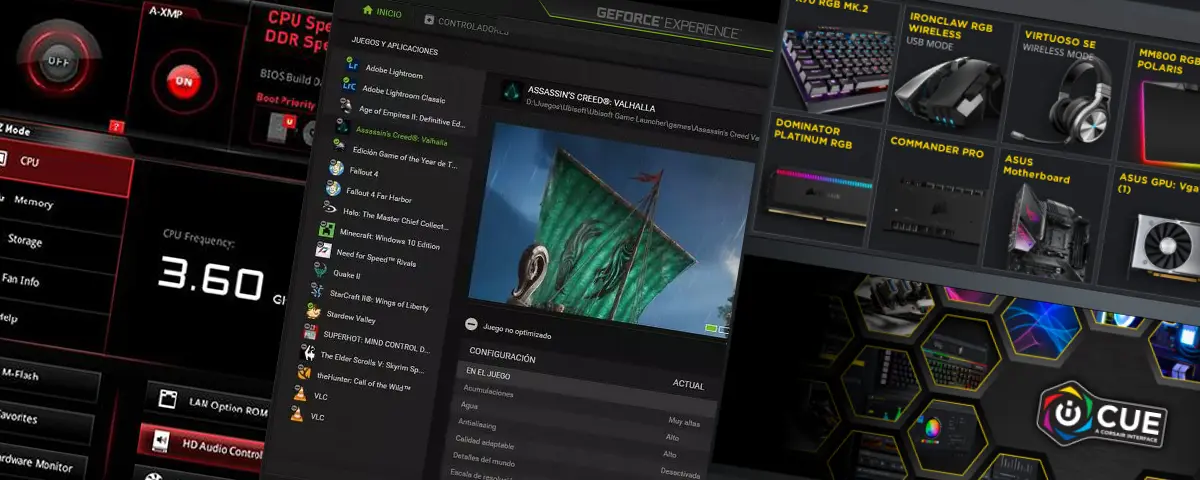
Task: Click the Fallout 4 Far Harbor icon
Action: [334, 188]
